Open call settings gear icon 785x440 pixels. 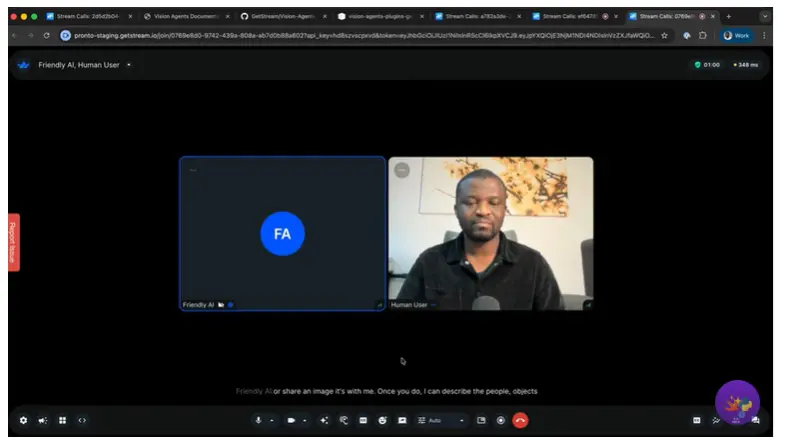point(23,420)
